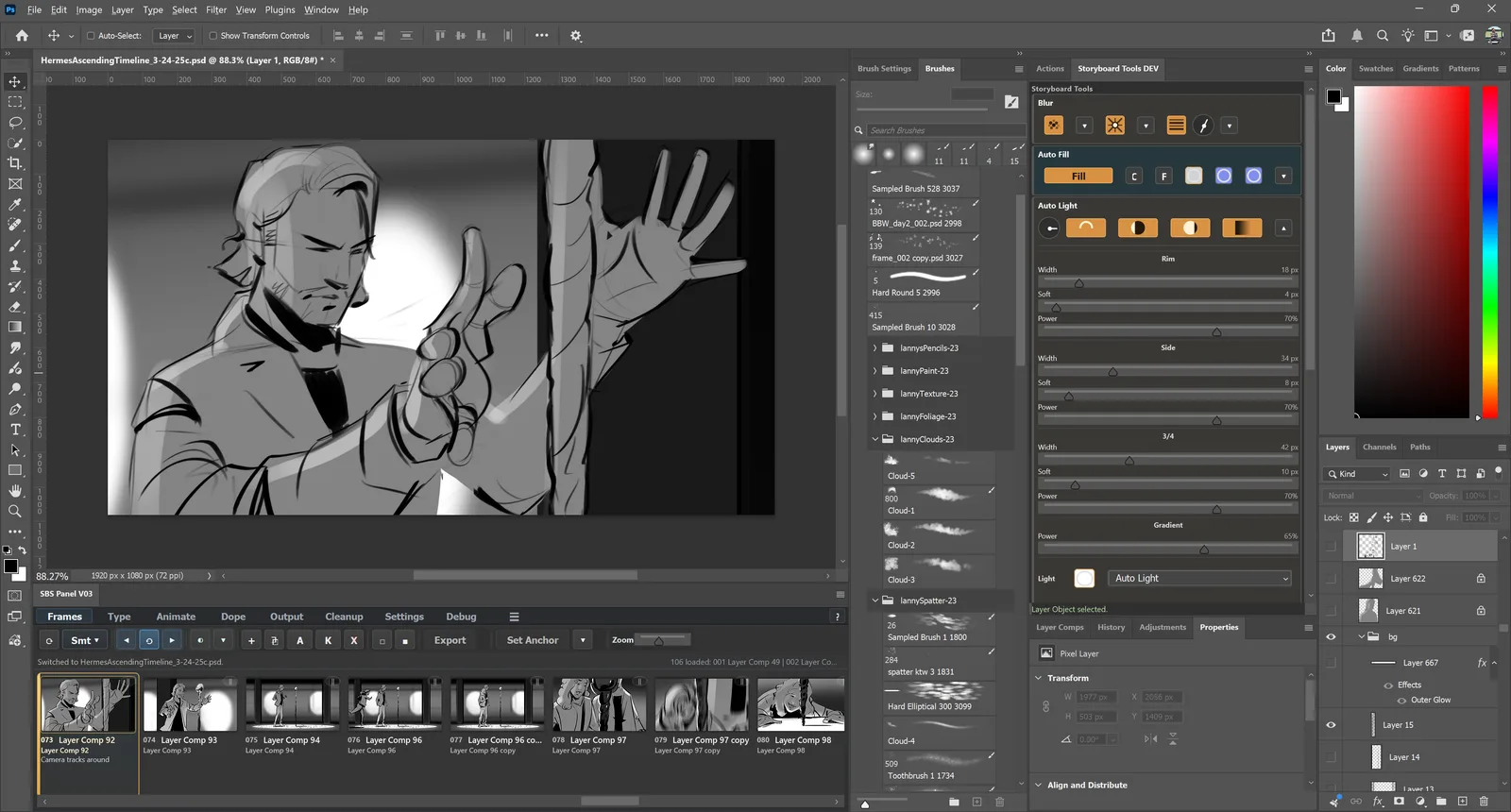The width and height of the screenshot is (1511, 812).
Task: Add a layer mask
Action: [x=1399, y=802]
